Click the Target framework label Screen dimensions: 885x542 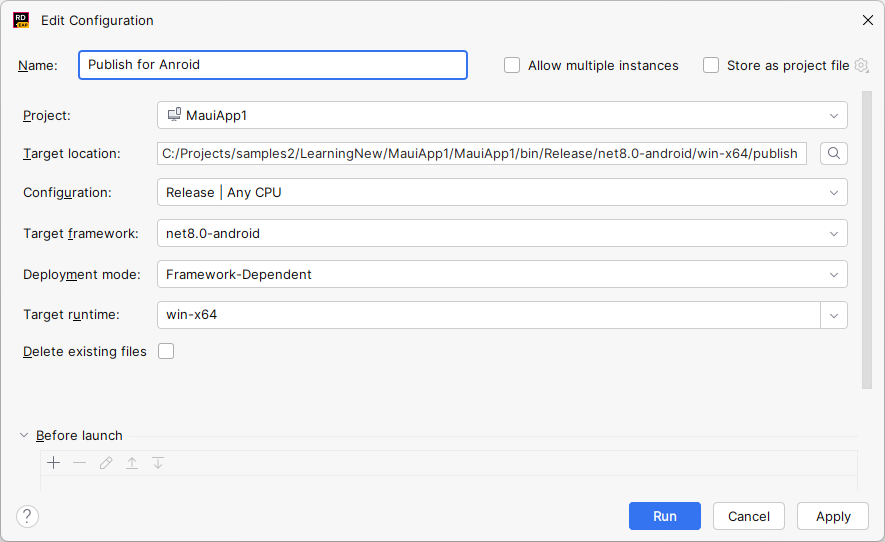click(x=81, y=233)
